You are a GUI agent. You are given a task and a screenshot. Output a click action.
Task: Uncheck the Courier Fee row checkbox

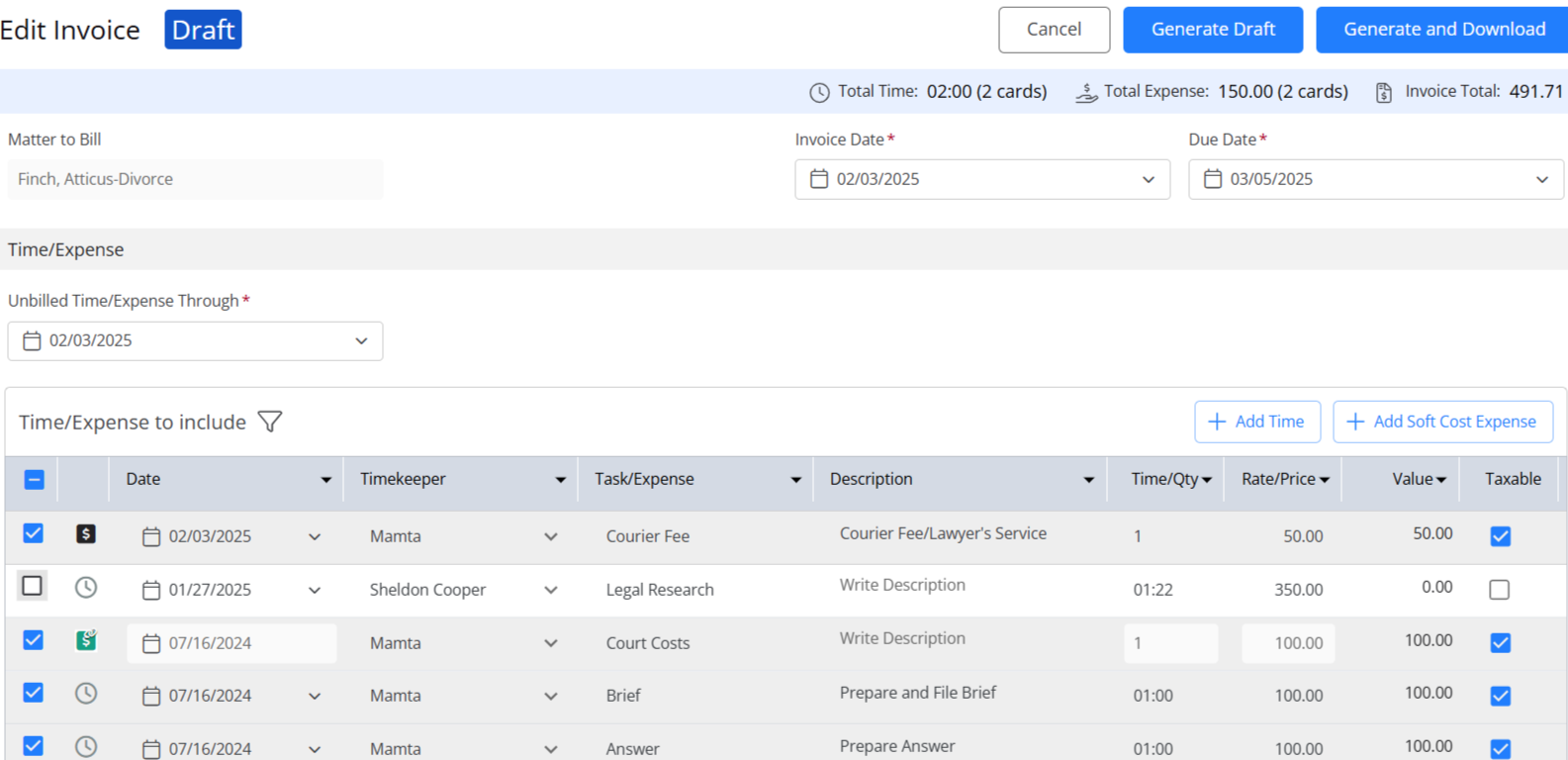point(33,533)
